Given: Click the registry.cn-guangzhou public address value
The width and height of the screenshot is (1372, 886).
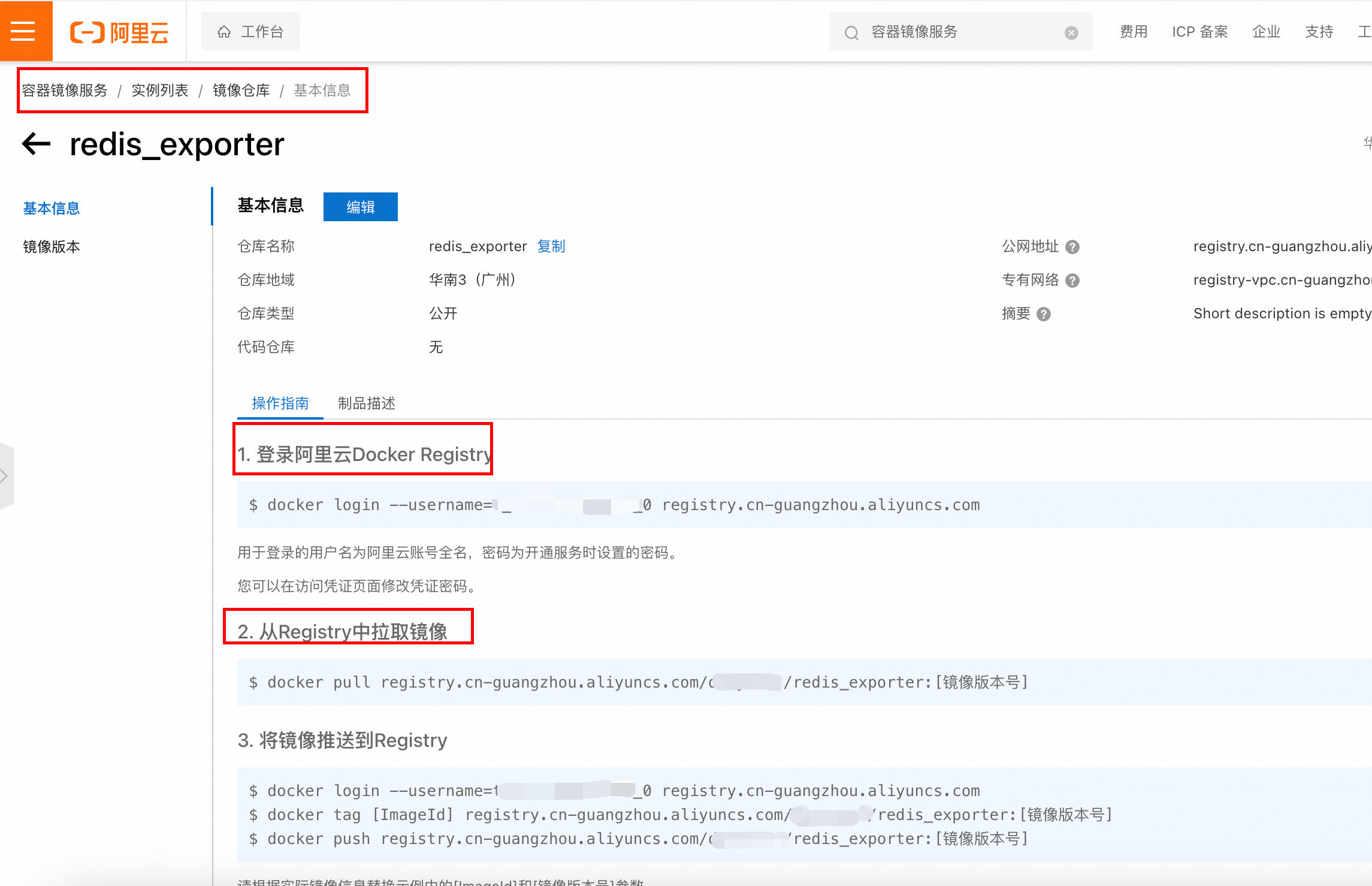Looking at the screenshot, I should (1282, 246).
